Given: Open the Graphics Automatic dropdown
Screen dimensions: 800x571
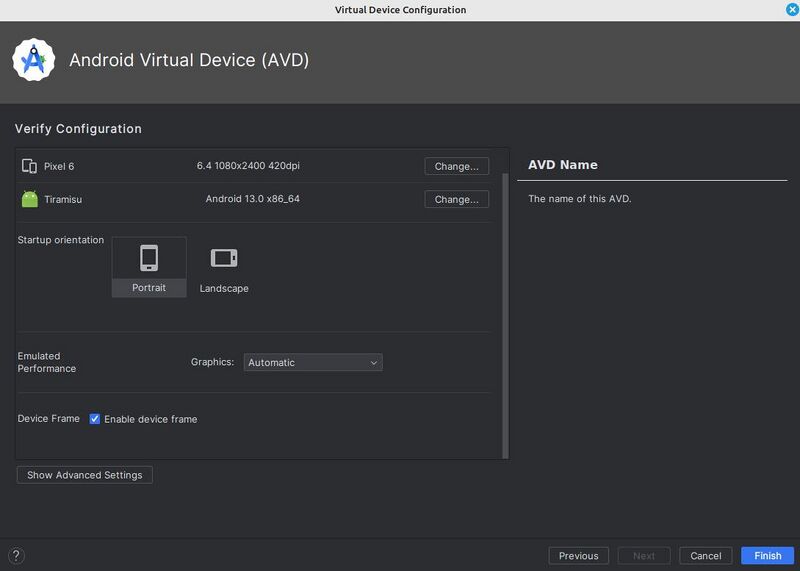Looking at the screenshot, I should tap(313, 362).
